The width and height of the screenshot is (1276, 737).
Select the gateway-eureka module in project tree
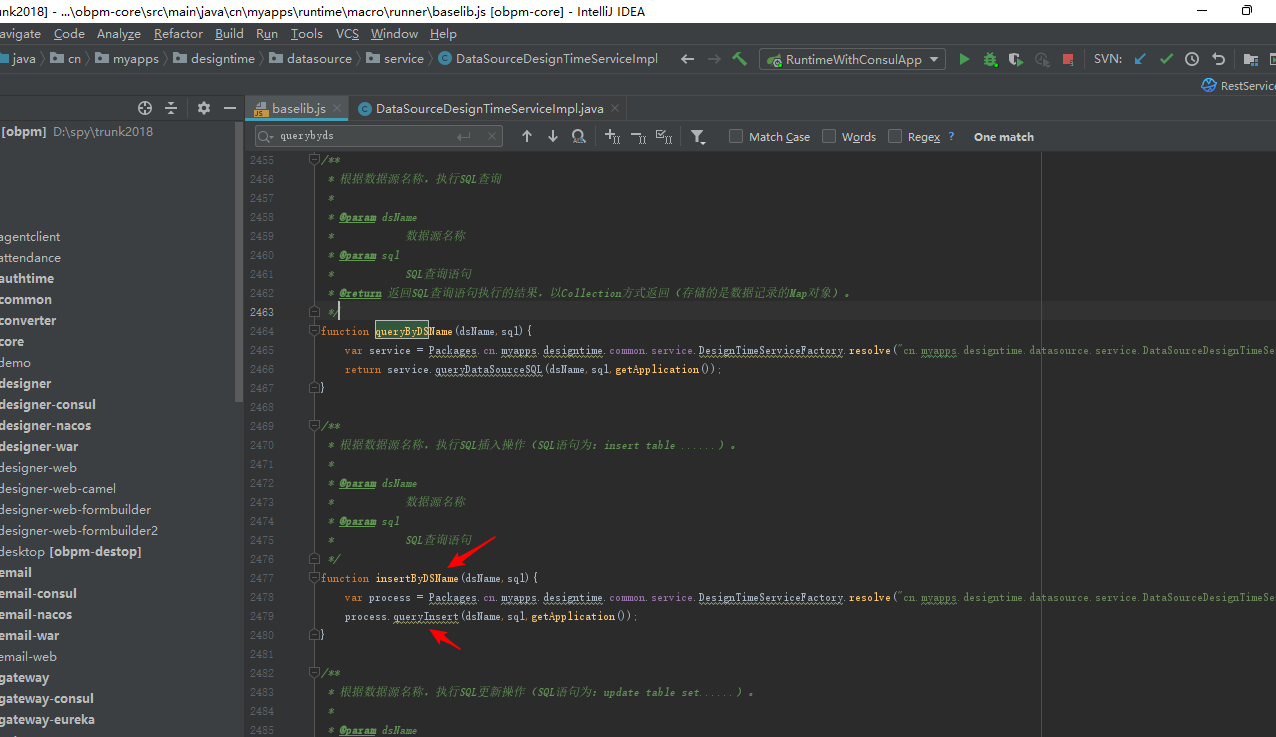[x=48, y=719]
